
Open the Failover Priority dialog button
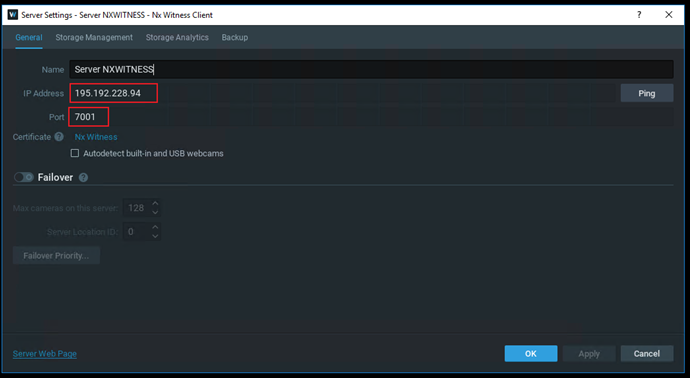click(x=56, y=256)
